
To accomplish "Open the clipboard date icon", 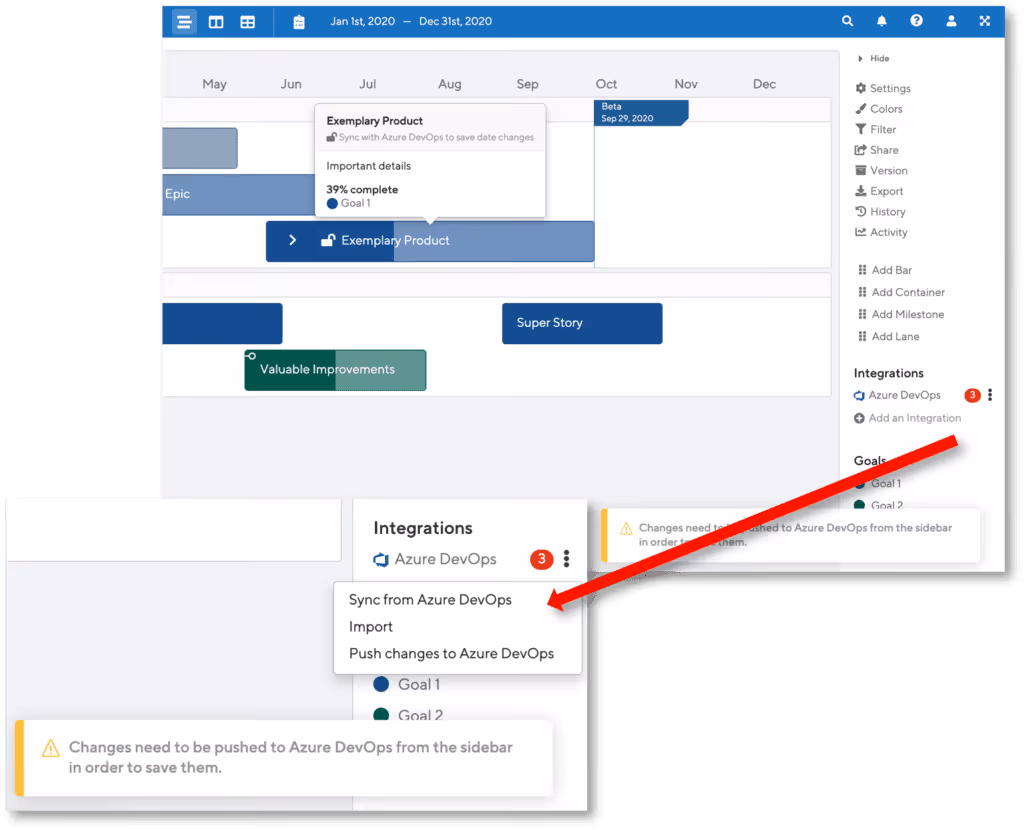I will pyautogui.click(x=298, y=22).
